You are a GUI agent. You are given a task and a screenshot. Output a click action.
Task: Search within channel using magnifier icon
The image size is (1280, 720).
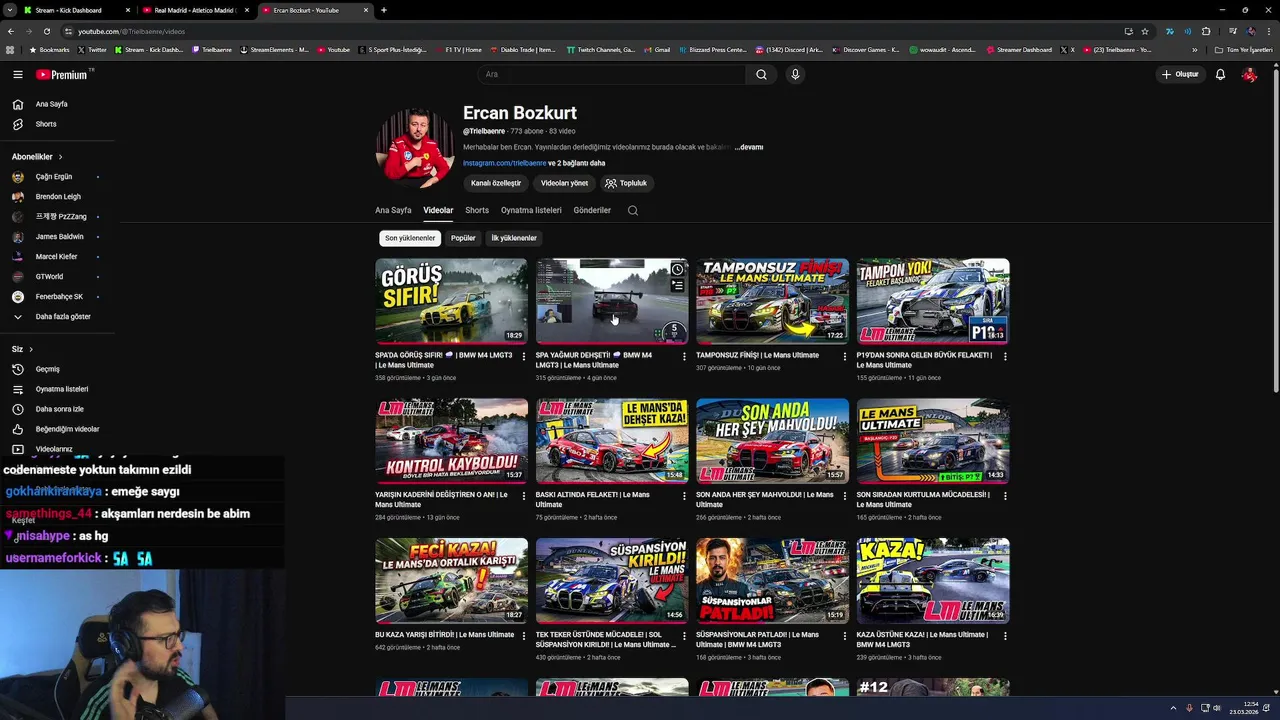632,210
